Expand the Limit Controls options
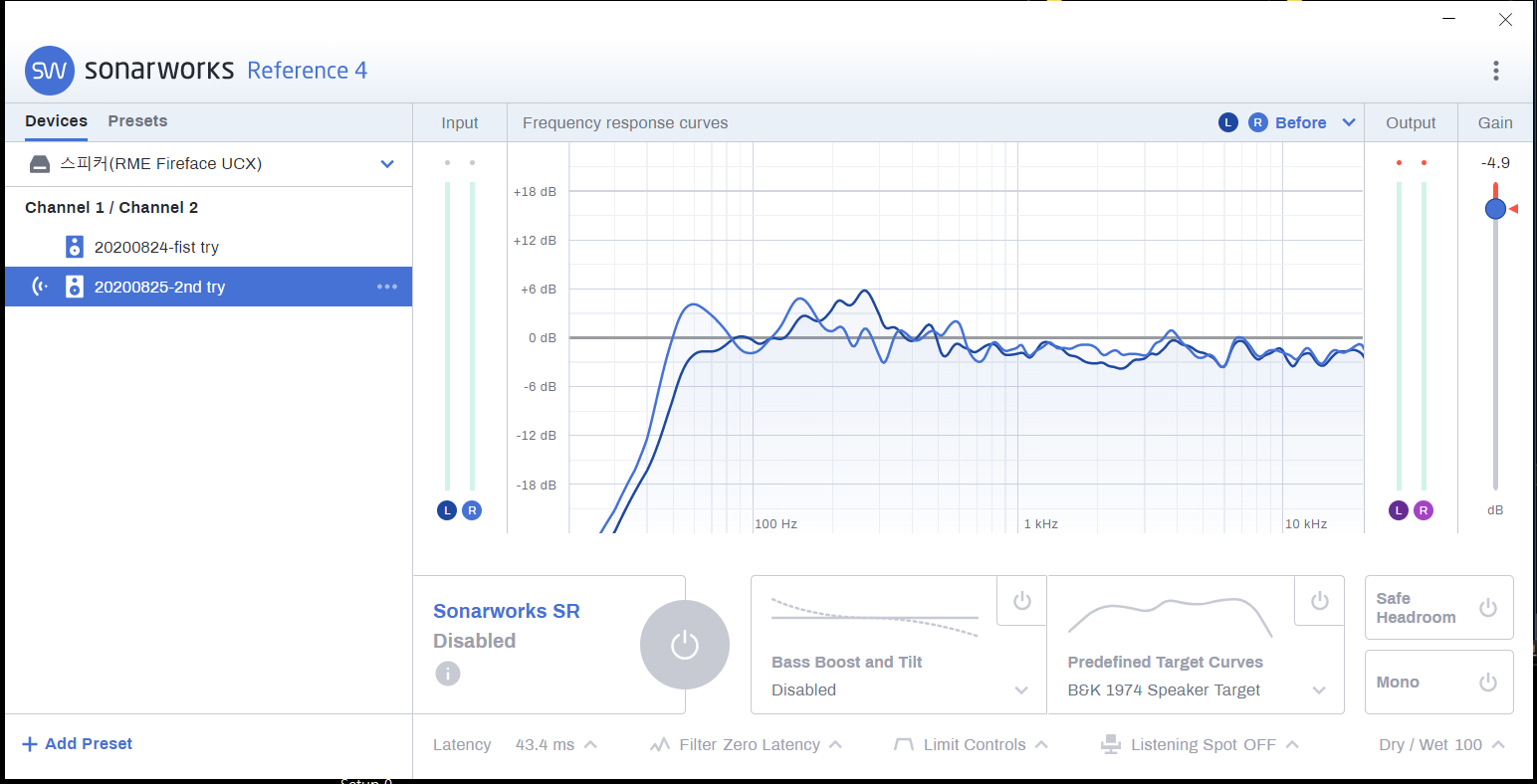Image resolution: width=1537 pixels, height=784 pixels. pos(1041,744)
